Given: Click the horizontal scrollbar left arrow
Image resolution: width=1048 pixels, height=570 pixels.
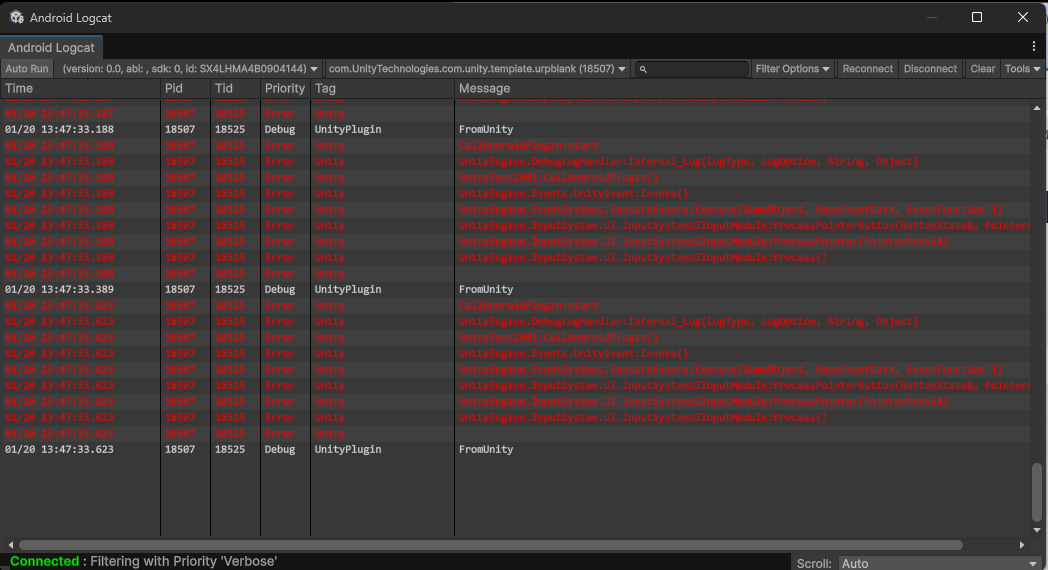Looking at the screenshot, I should tap(10, 545).
